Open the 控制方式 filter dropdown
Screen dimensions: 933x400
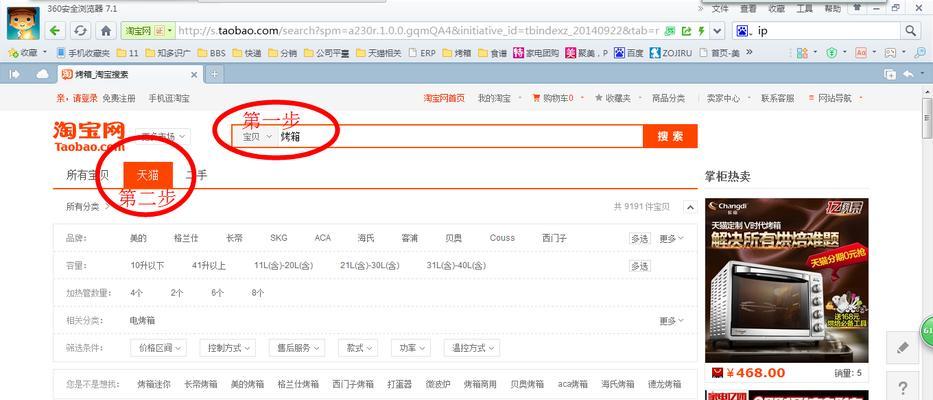(x=228, y=348)
